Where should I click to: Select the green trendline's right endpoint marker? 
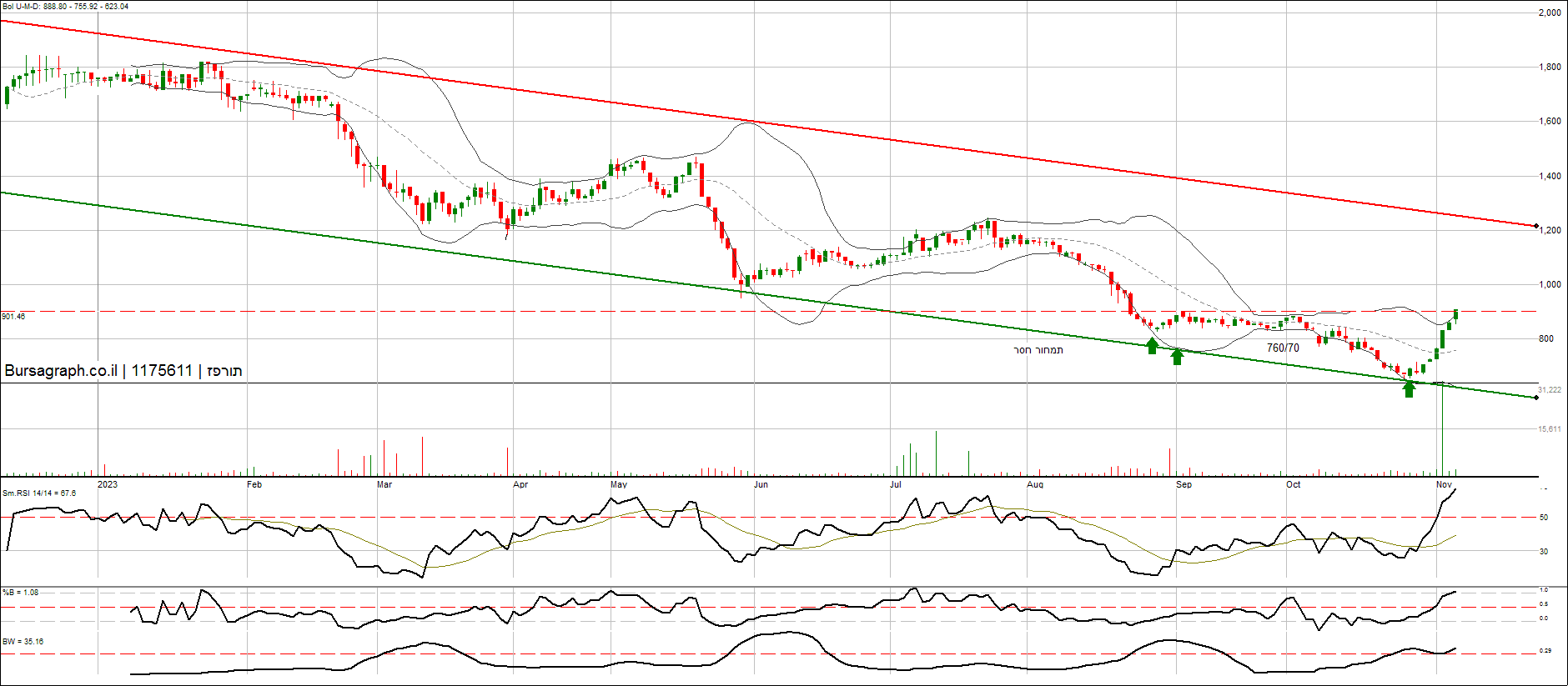click(1536, 398)
